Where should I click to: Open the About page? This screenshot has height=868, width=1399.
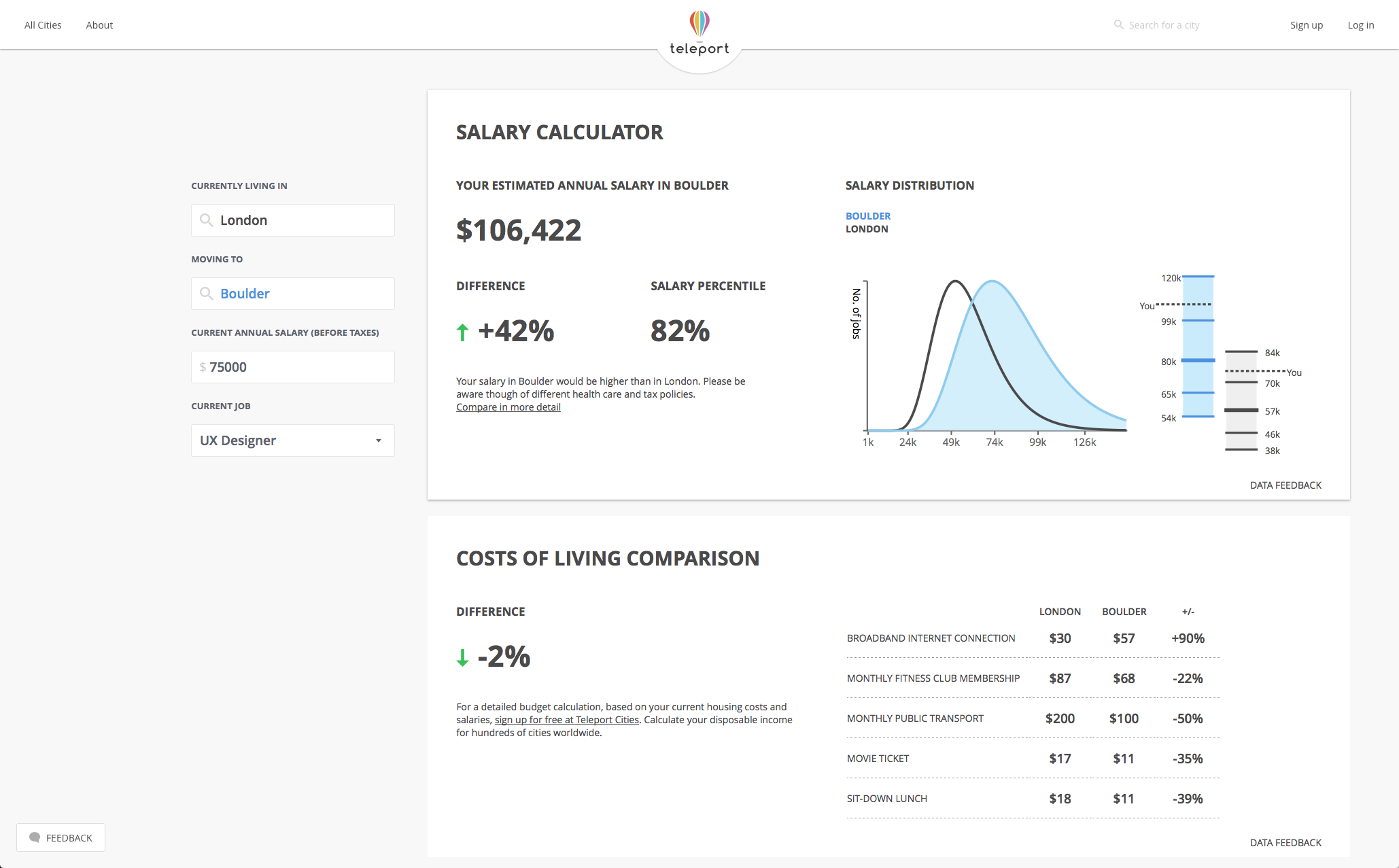[x=99, y=25]
